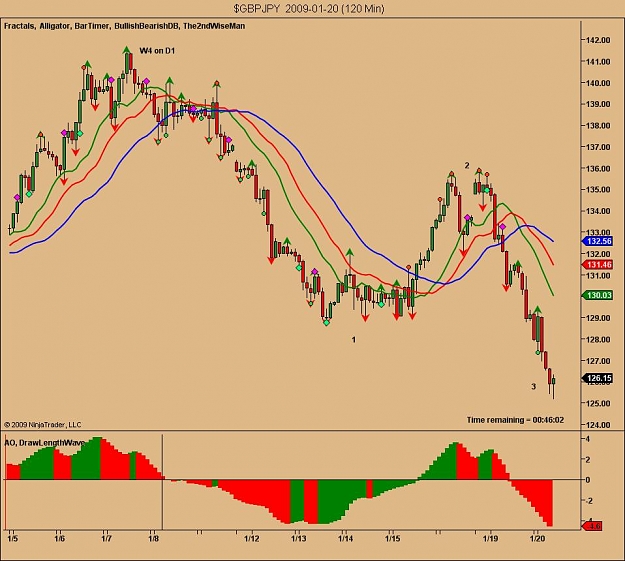625x561 pixels.
Task: Click the 141.00 price axis label
Action: [598, 61]
